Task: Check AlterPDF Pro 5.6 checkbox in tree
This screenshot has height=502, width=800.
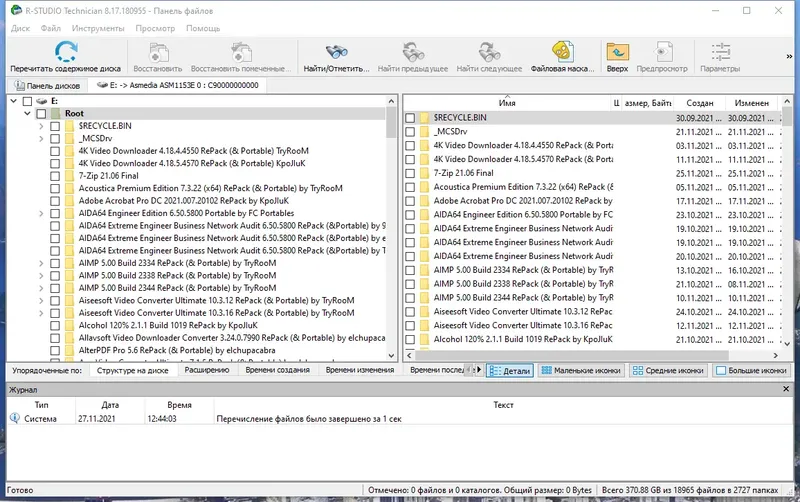Action: 55,350
